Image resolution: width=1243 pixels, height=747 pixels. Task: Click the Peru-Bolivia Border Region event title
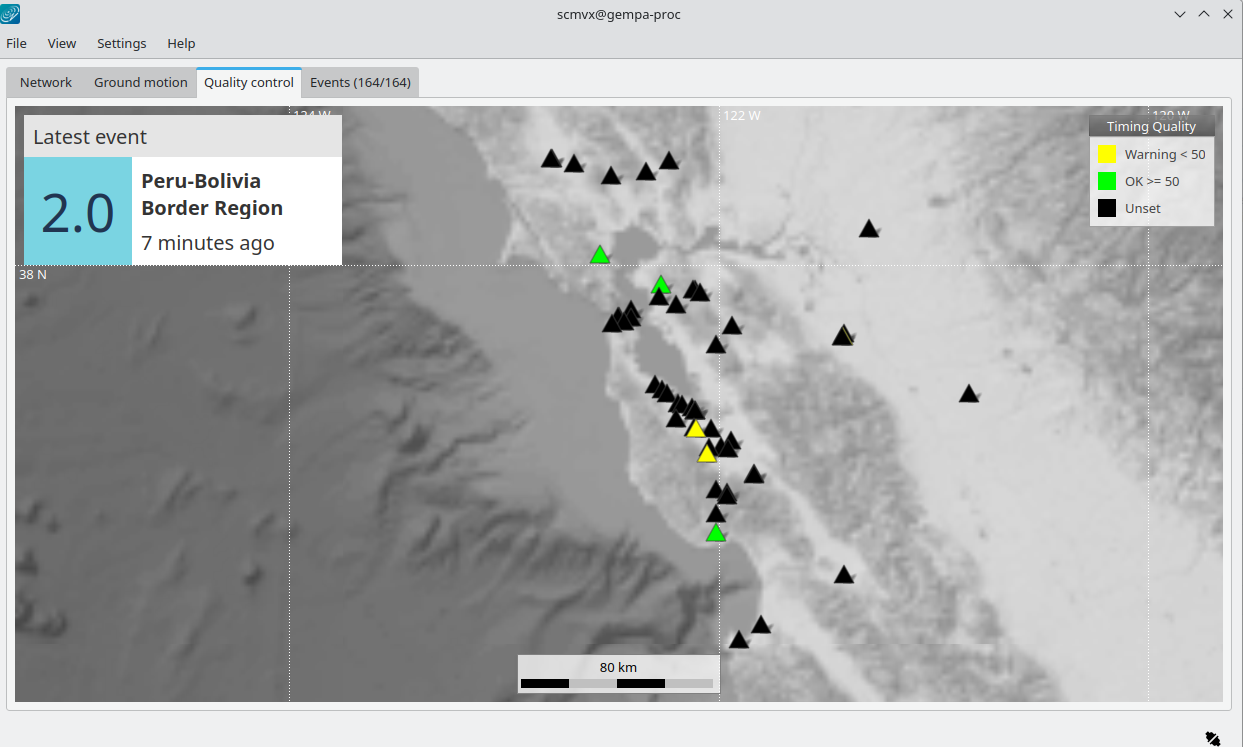(x=212, y=195)
